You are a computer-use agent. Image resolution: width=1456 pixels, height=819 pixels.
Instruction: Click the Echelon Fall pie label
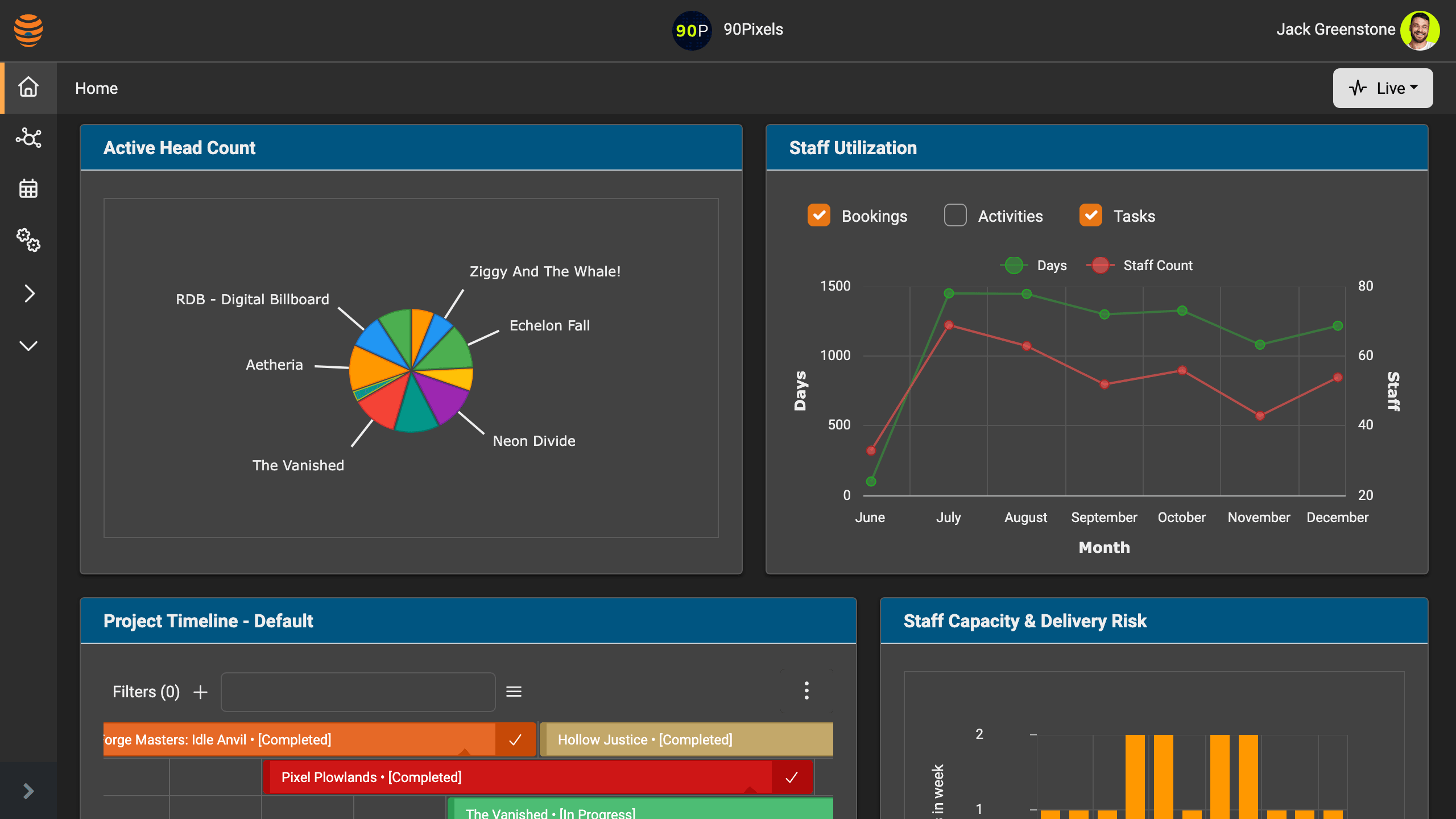(x=549, y=325)
